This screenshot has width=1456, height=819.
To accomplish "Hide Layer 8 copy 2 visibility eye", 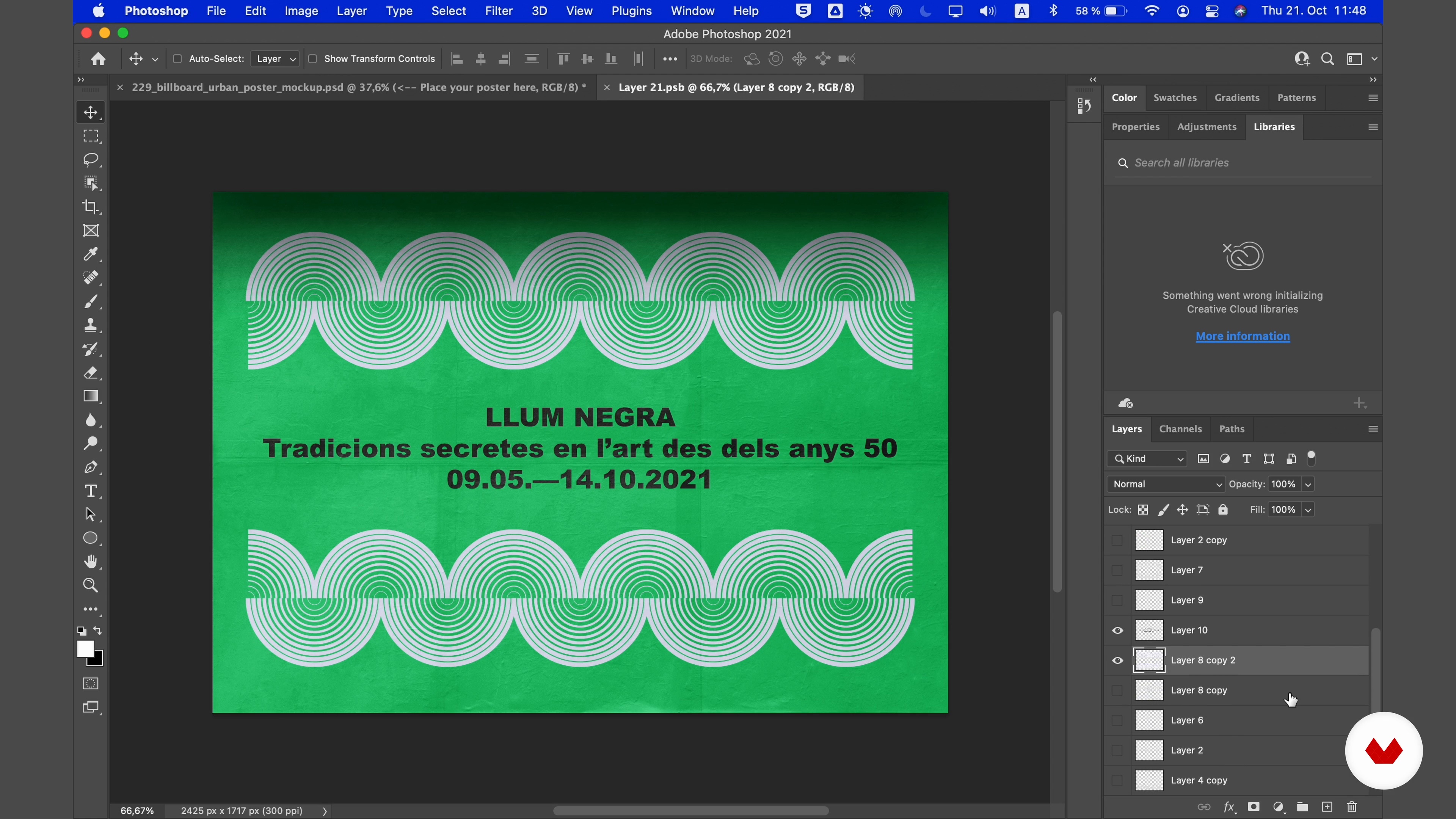I will click(x=1117, y=660).
